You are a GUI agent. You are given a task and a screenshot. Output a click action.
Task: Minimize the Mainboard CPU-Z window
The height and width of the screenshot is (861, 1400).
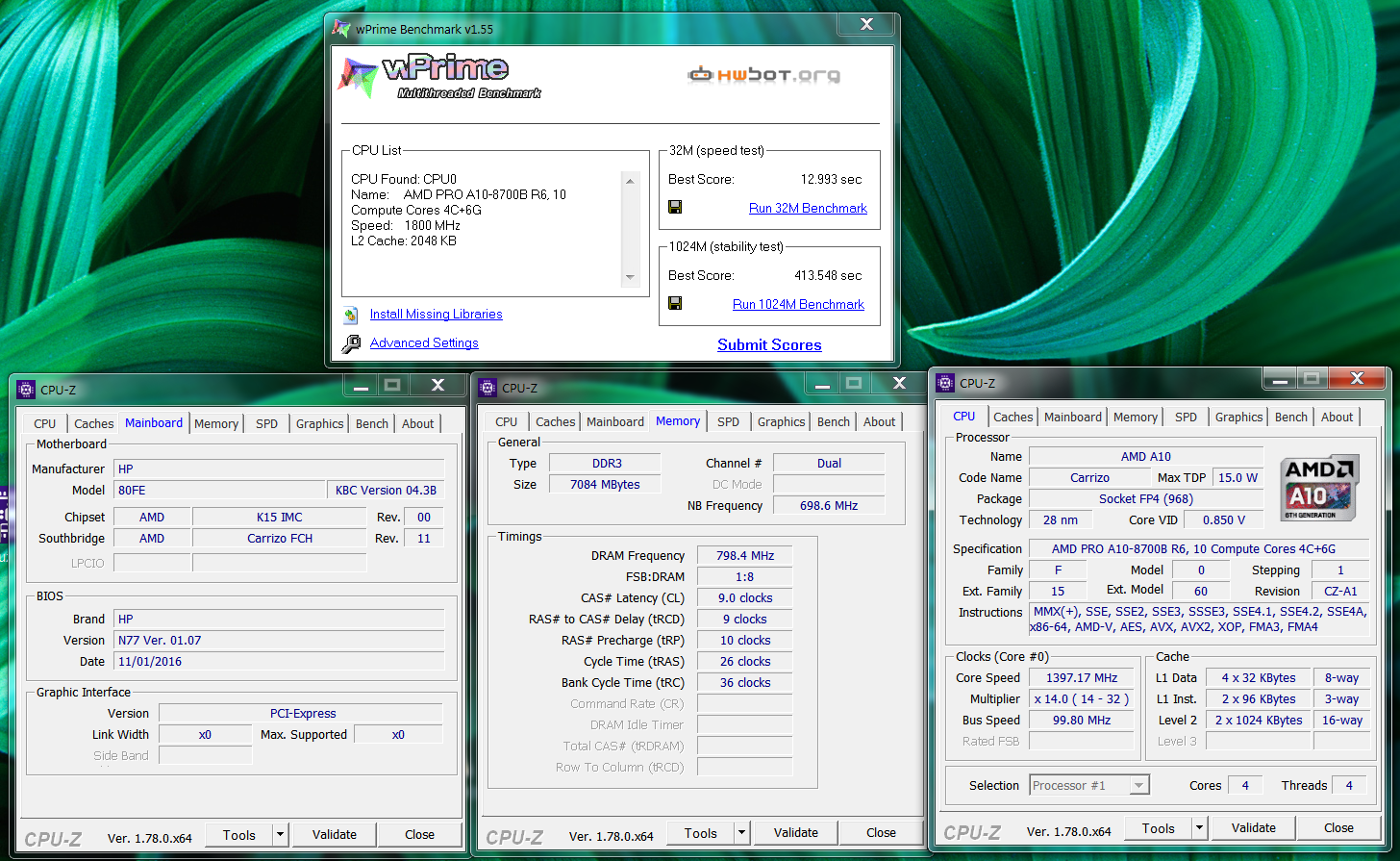pyautogui.click(x=362, y=385)
